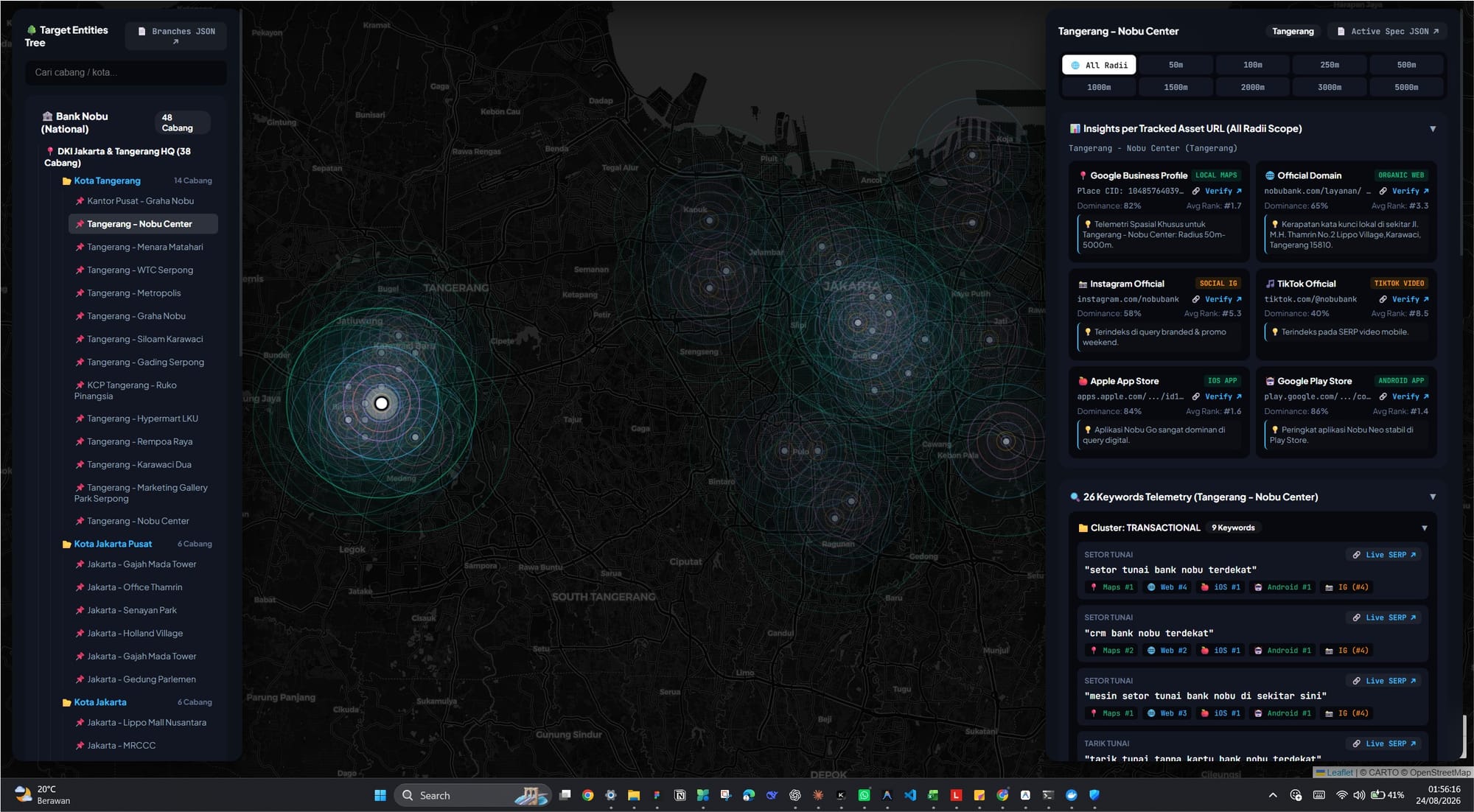
Task: Collapse the Bank Nobu (National) root node
Action: (x=125, y=122)
